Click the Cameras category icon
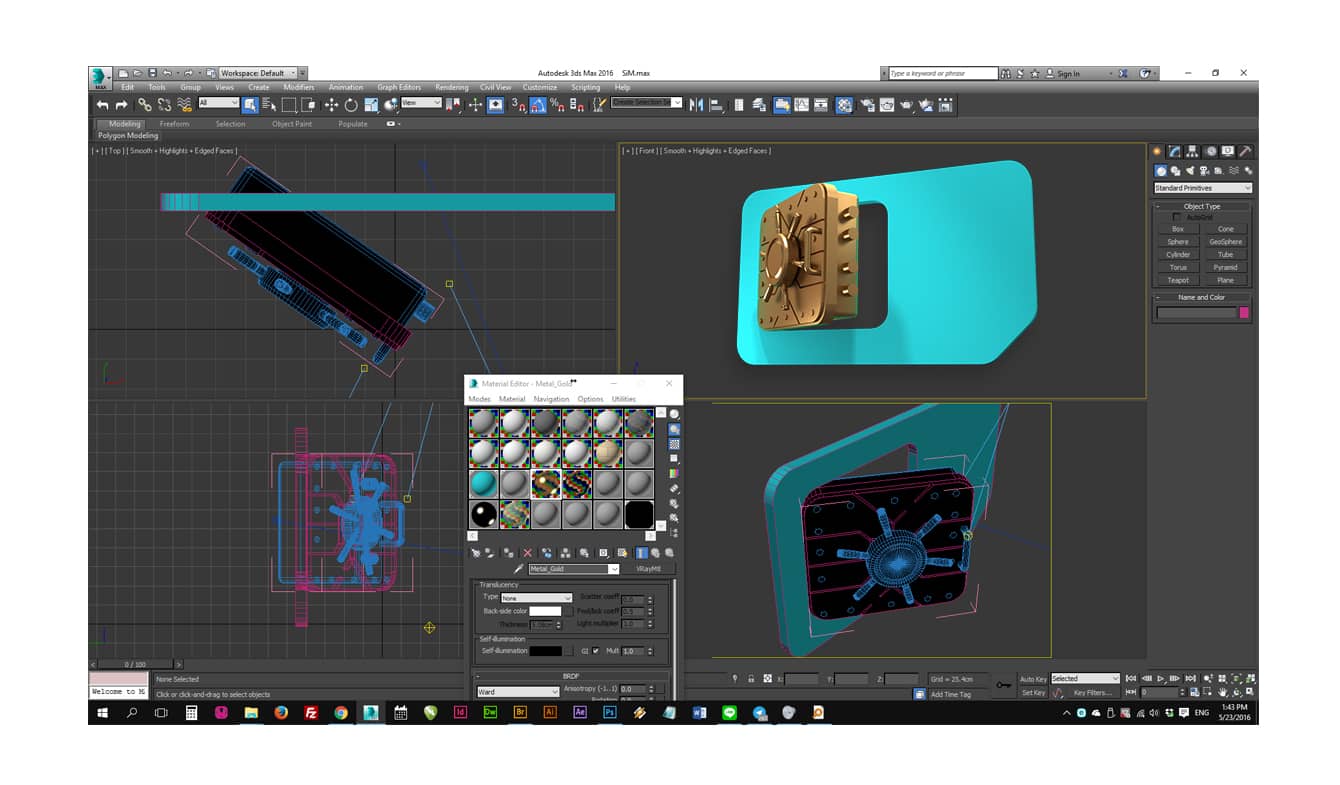Screen dimensions: 1340x785 point(1205,171)
